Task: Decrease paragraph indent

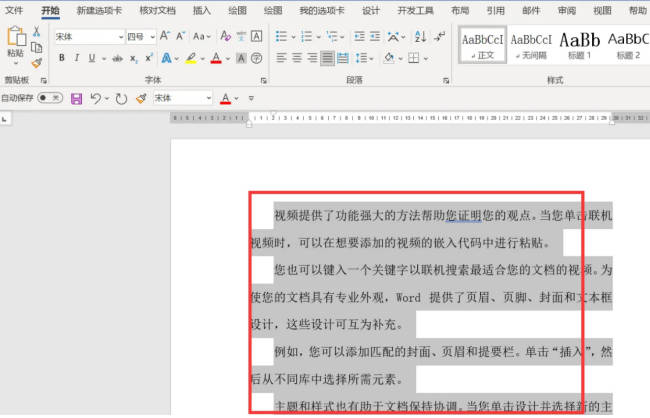Action: pyautogui.click(x=359, y=36)
